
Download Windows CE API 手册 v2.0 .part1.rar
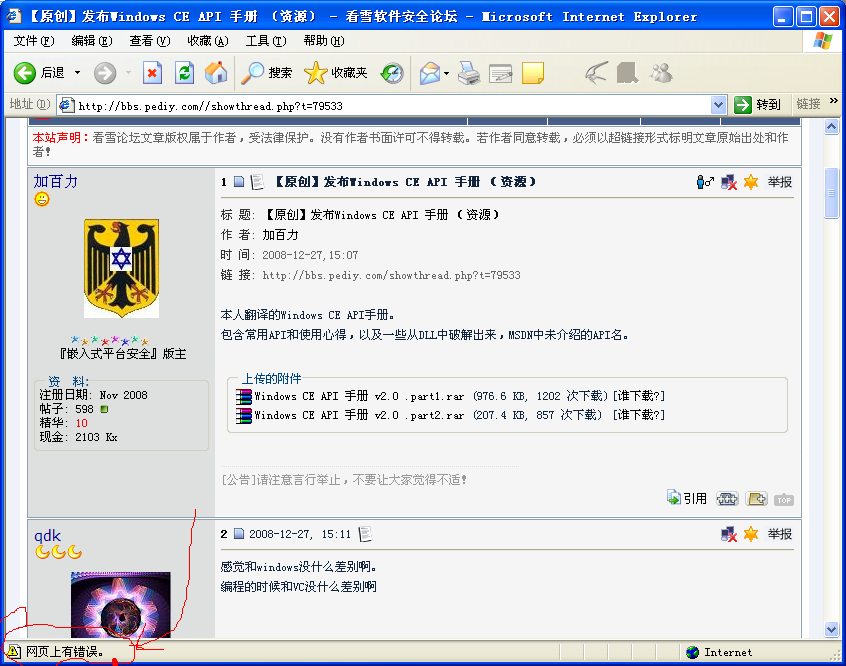[359, 396]
